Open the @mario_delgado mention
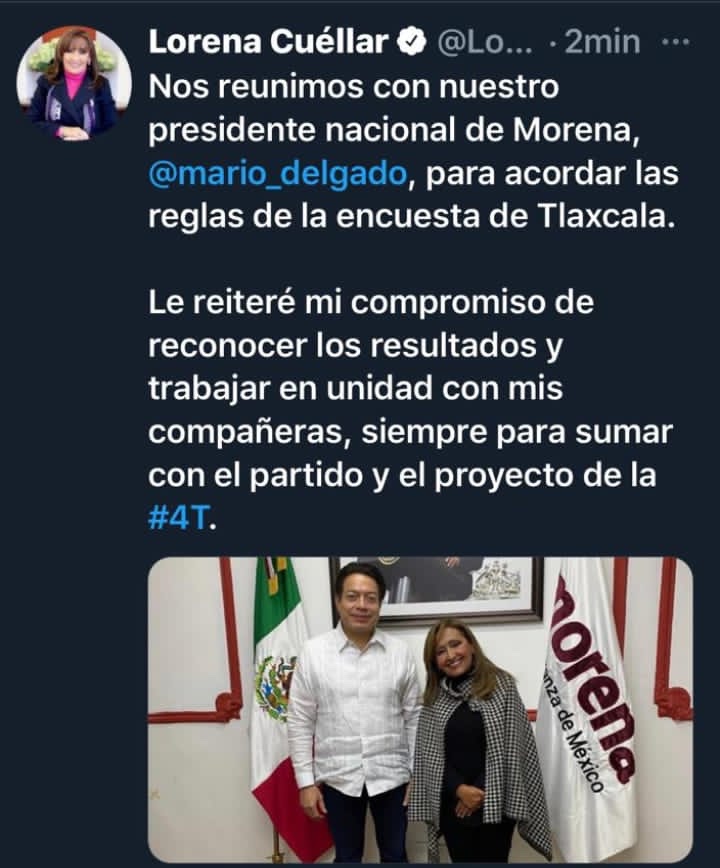The image size is (720, 868). (x=278, y=174)
